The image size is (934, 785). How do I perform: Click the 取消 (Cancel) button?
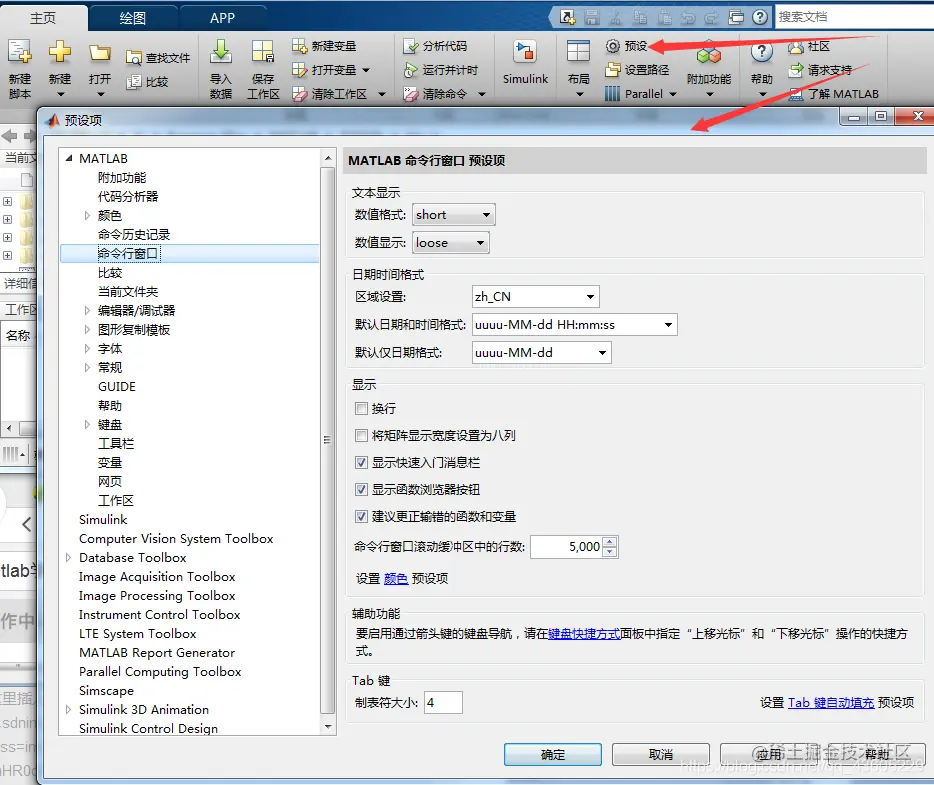pyautogui.click(x=661, y=755)
